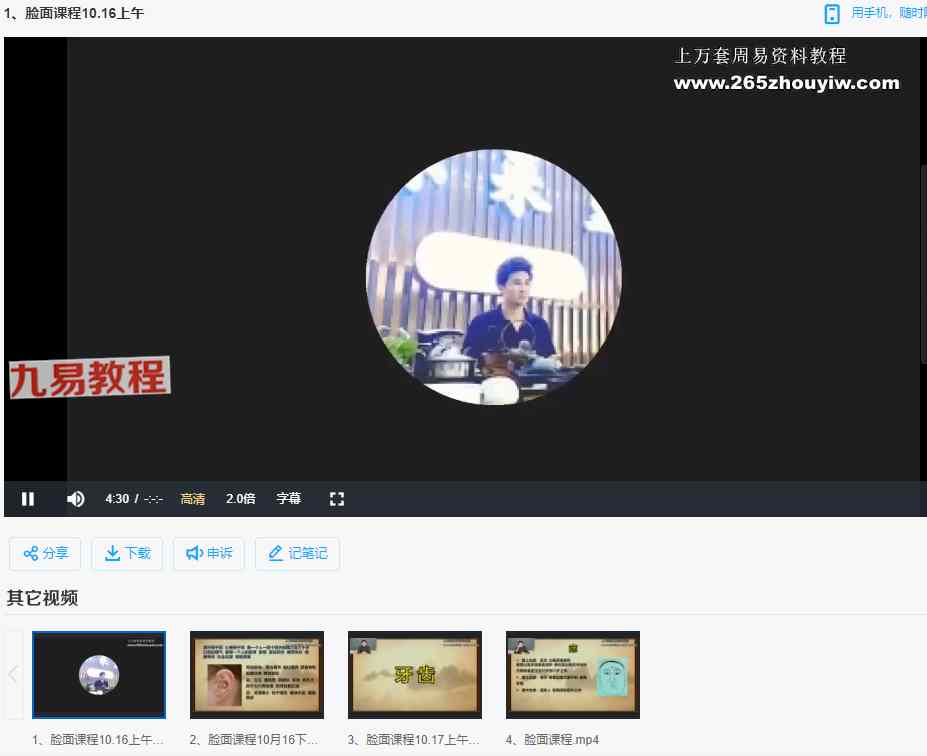
Task: Click the mobile phone icon at top right
Action: tap(831, 14)
